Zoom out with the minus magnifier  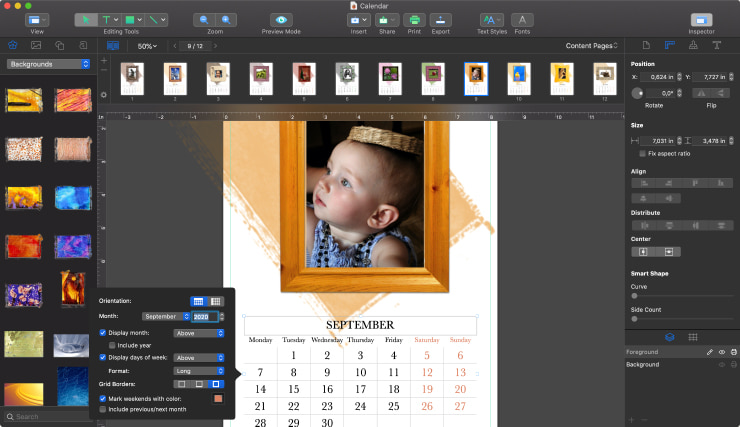(204, 20)
